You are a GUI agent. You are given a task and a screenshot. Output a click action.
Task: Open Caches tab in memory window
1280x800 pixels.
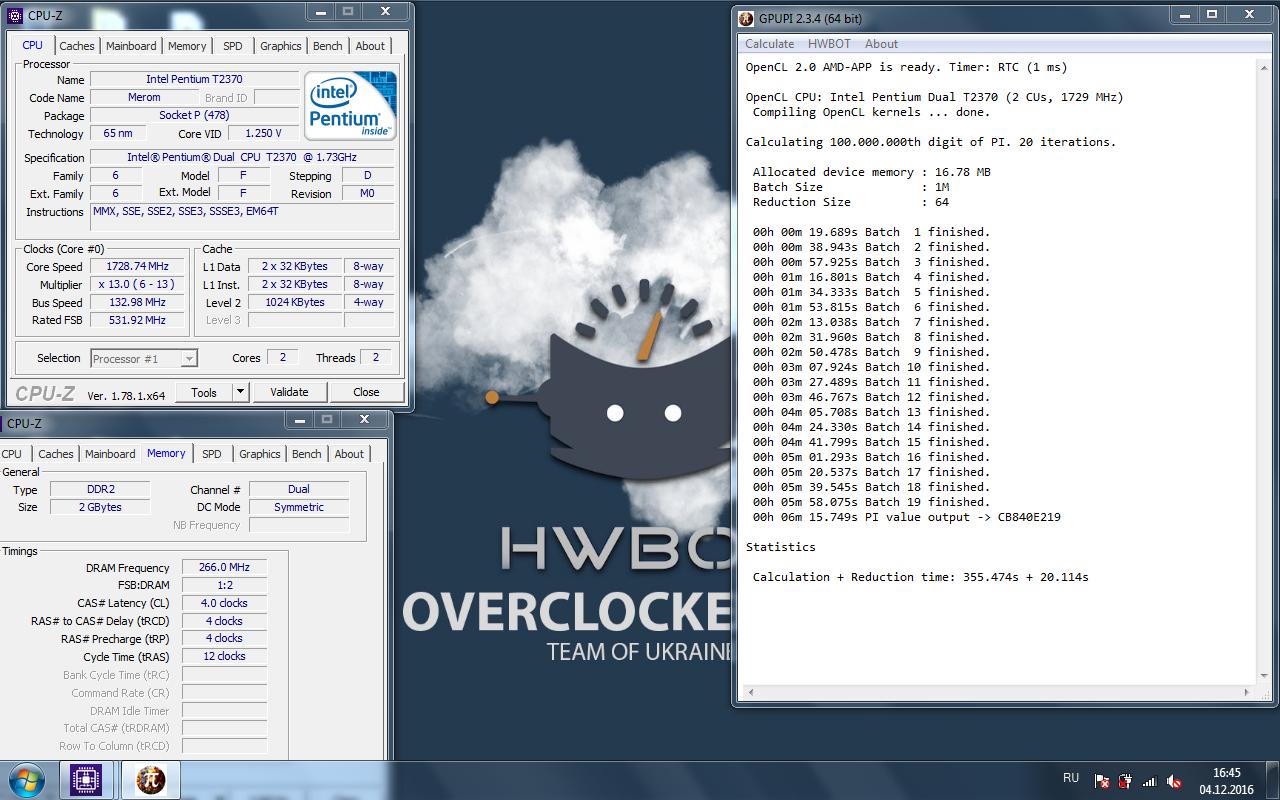(x=56, y=454)
